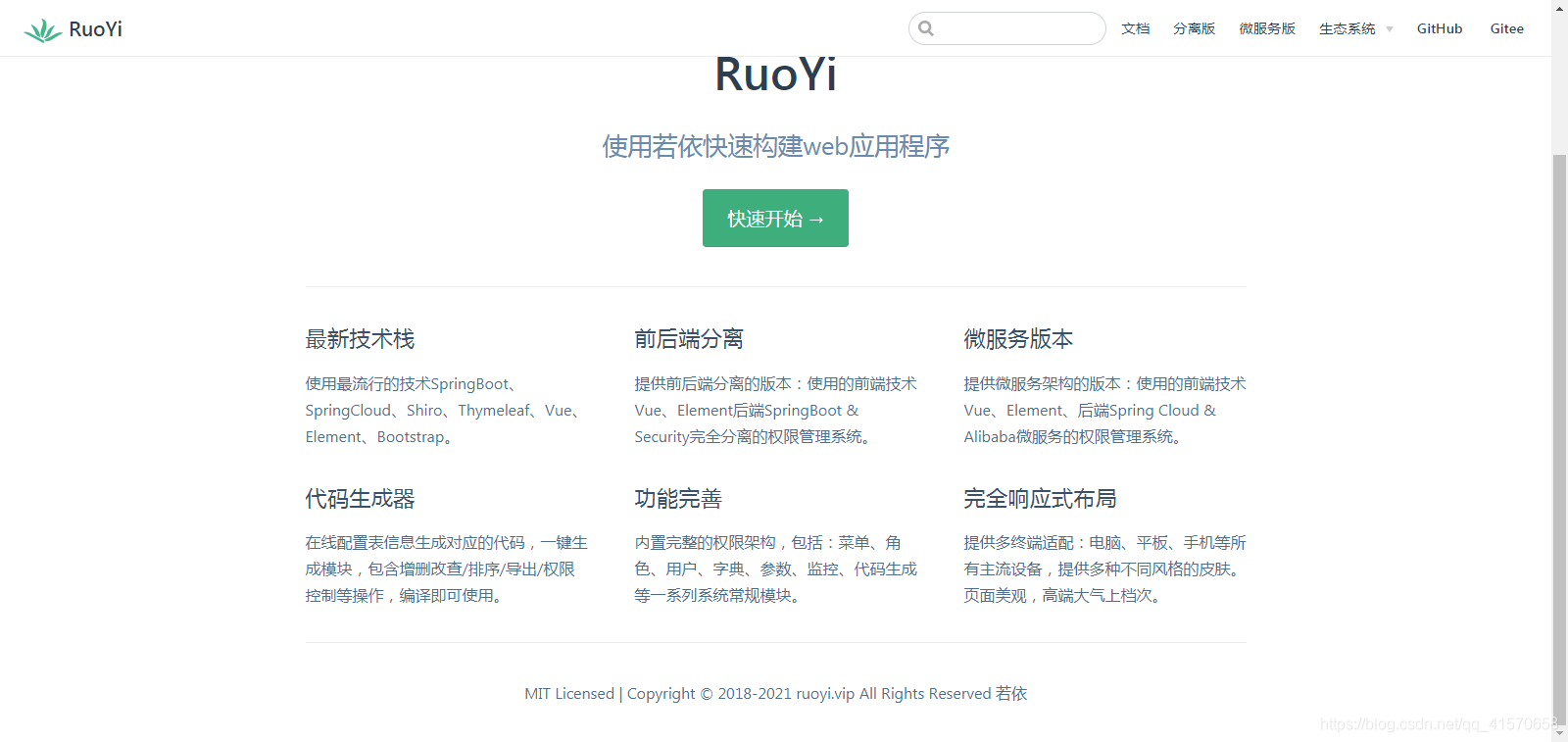Click the 完全响应式布局 heading
Image resolution: width=1568 pixels, height=742 pixels.
(1040, 499)
